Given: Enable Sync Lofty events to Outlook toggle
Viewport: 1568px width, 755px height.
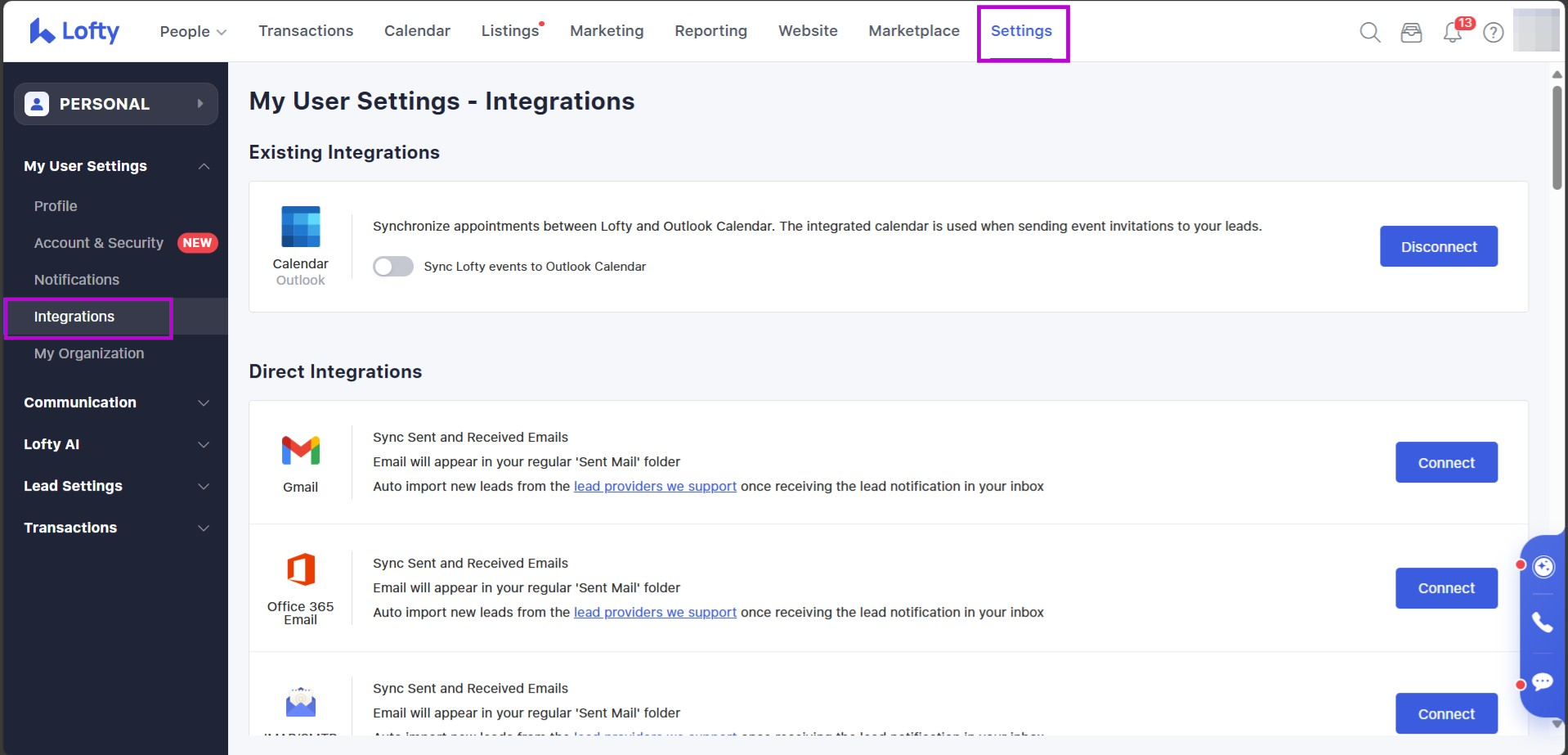Looking at the screenshot, I should pyautogui.click(x=393, y=267).
